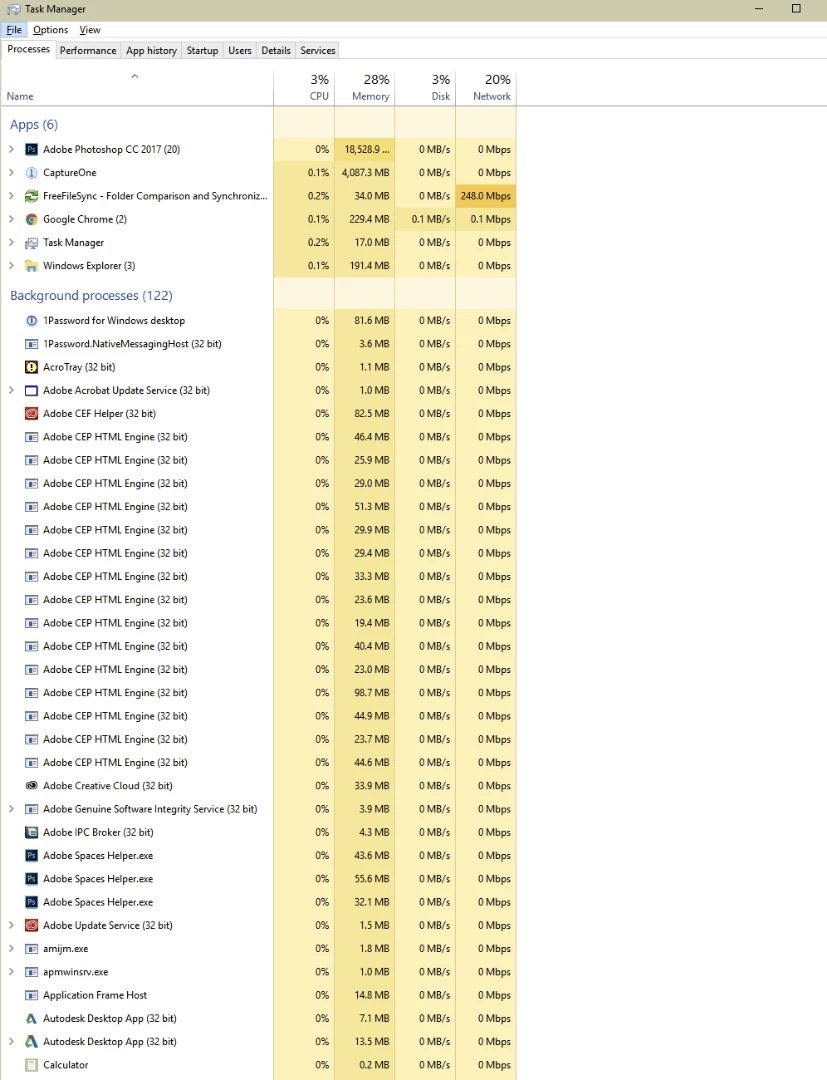Maximize the Task Manager window
827x1080 pixels.
coord(796,9)
